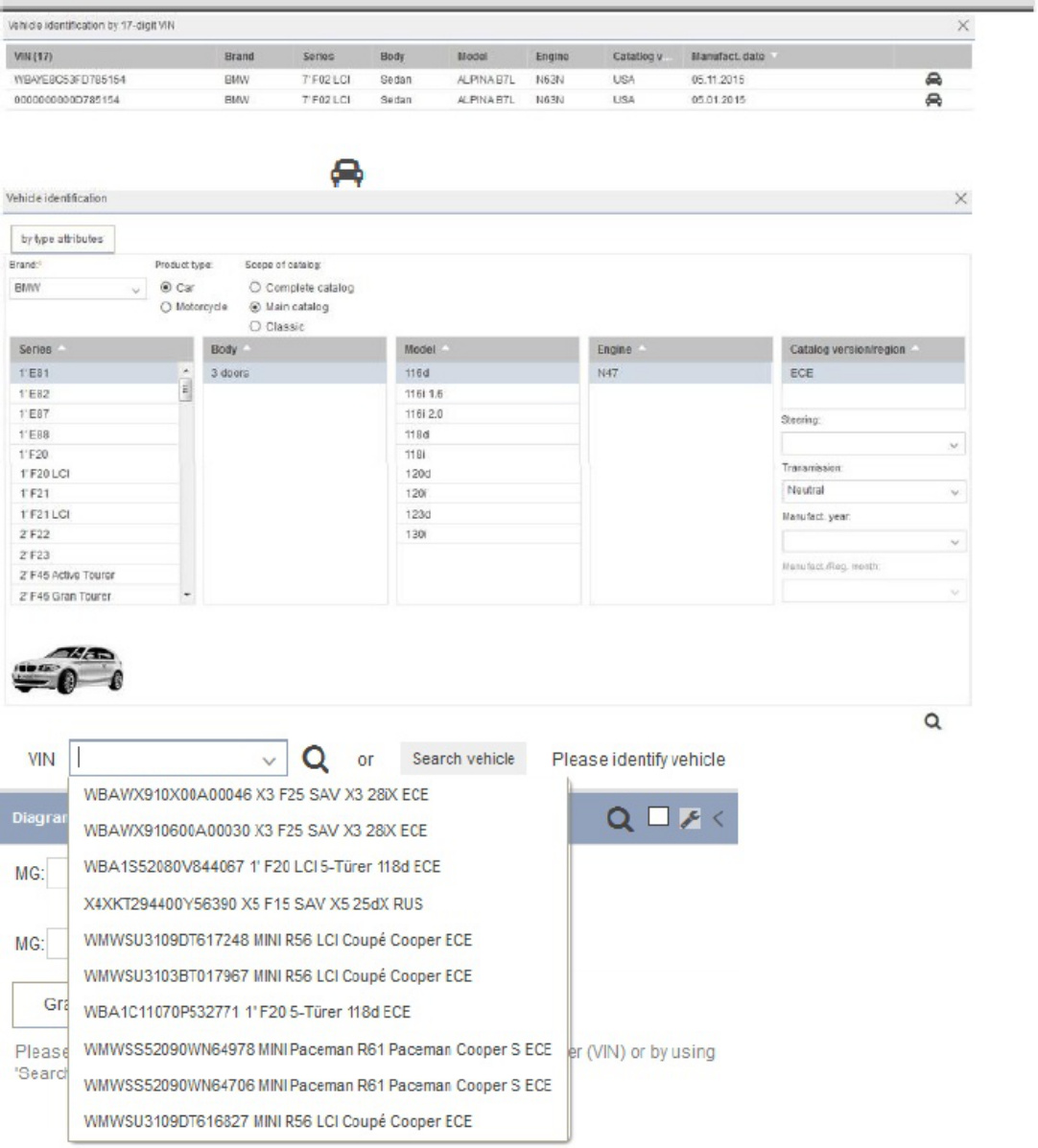Pick VIN X4XKT294400Y56390 from list

click(x=318, y=903)
